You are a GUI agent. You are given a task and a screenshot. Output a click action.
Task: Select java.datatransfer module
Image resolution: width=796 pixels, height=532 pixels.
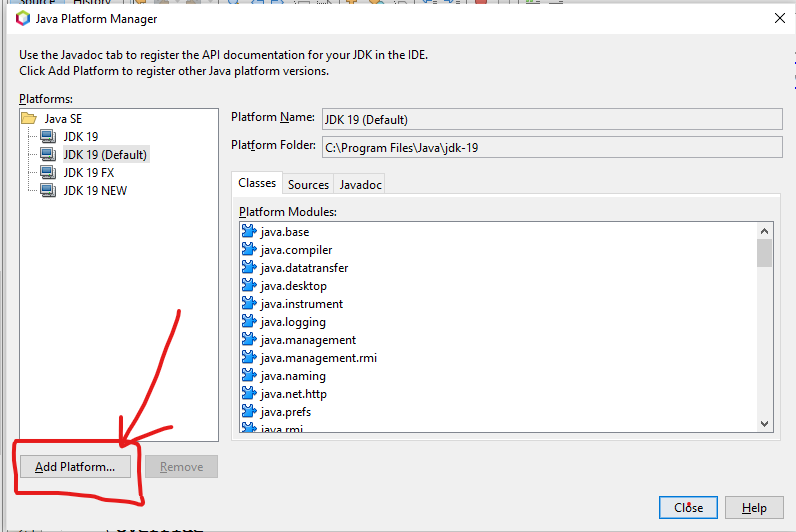coord(304,268)
